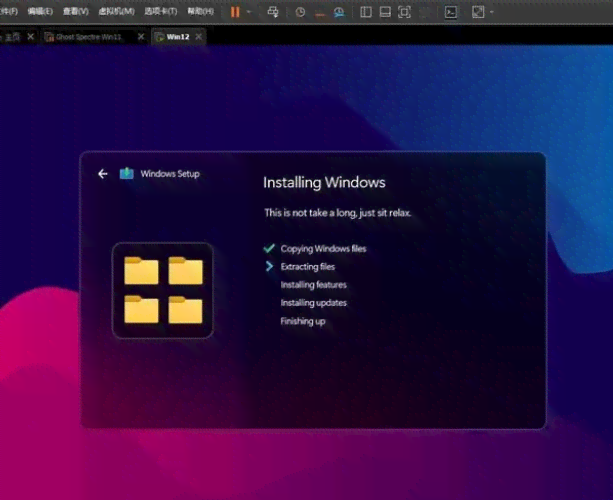This screenshot has height=500, width=613.
Task: Open the 选项卡(T) menu
Action: pos(161,11)
